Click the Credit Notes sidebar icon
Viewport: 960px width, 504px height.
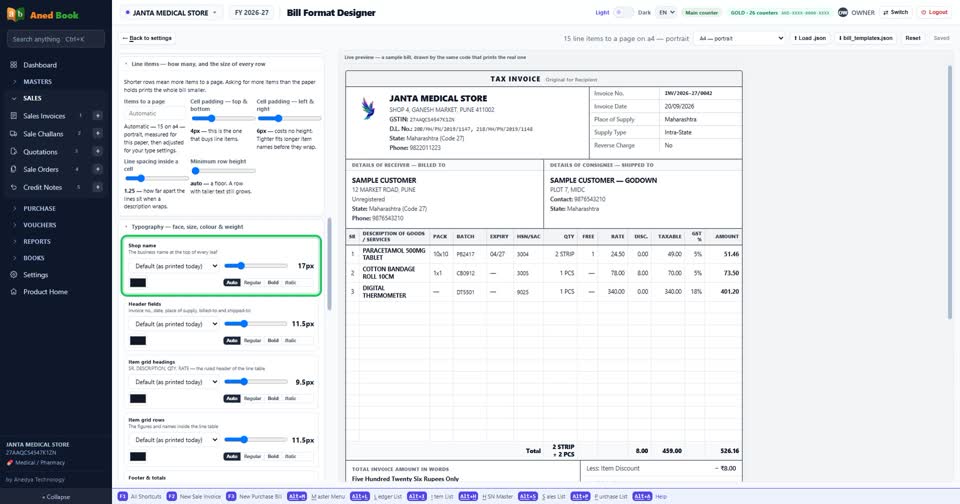point(13,187)
